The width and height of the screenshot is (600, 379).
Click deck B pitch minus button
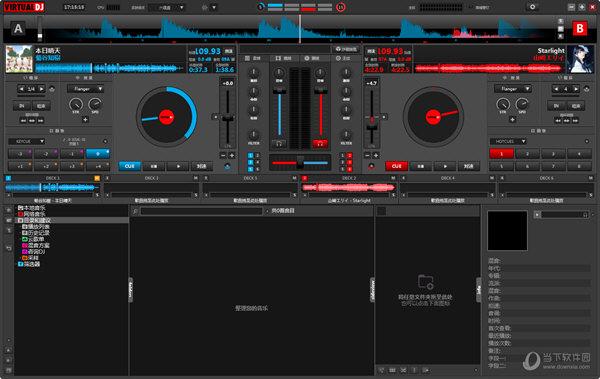(367, 155)
